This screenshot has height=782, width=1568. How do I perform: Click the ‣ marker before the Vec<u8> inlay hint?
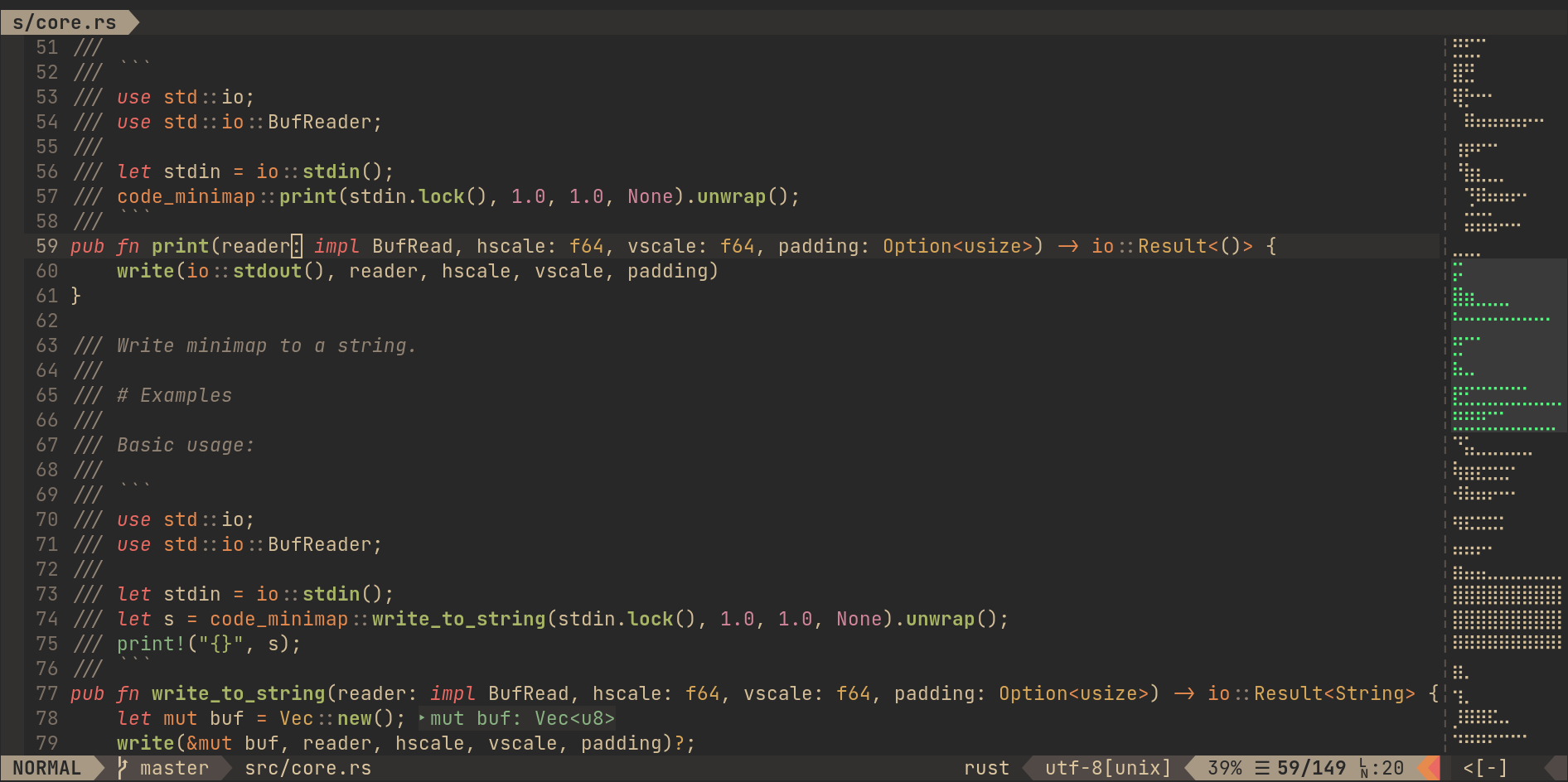tap(422, 718)
